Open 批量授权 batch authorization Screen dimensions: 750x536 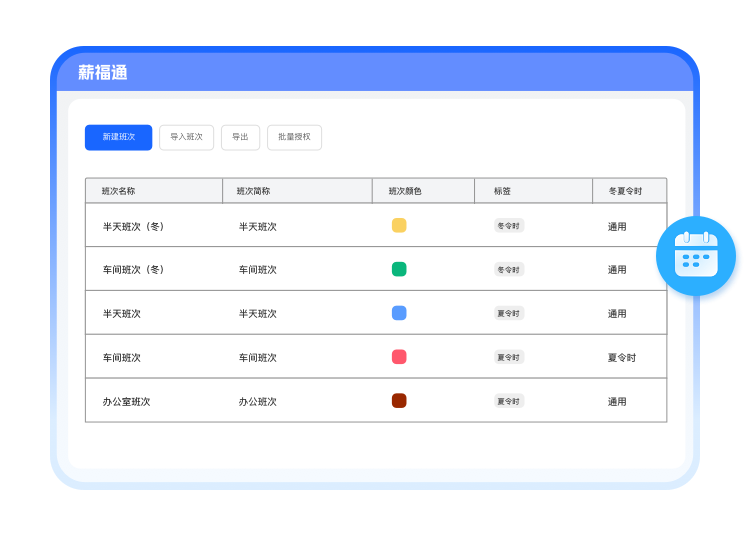[294, 137]
